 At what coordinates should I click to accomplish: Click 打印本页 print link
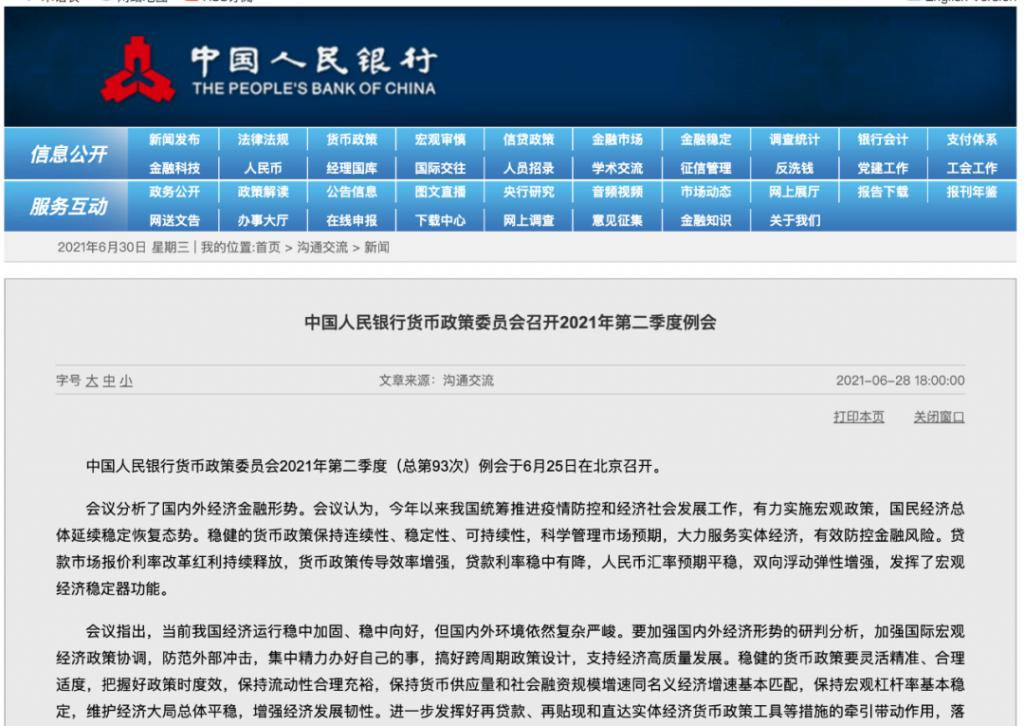point(859,417)
